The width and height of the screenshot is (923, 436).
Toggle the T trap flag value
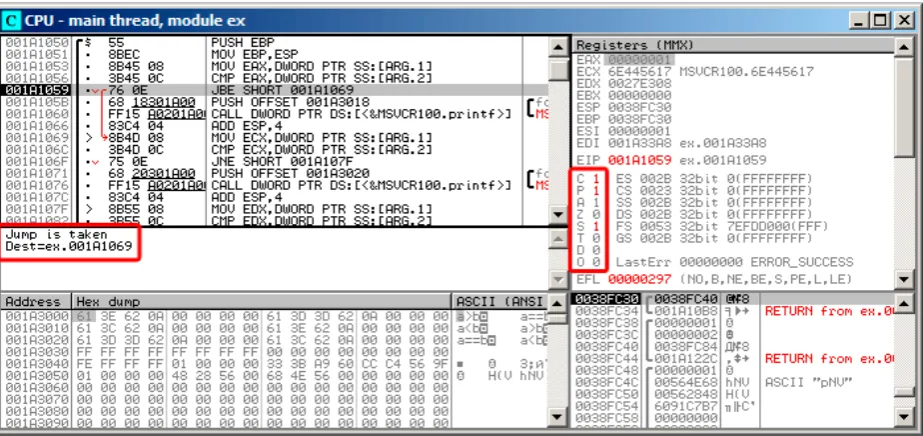click(595, 238)
